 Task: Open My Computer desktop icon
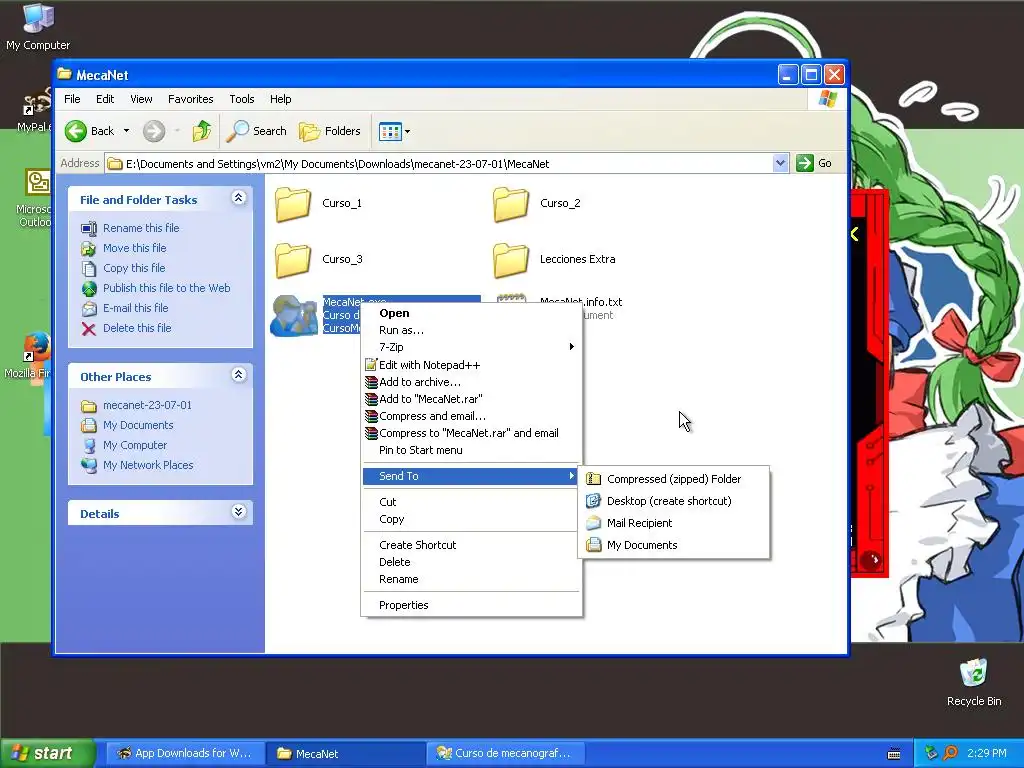[38, 27]
